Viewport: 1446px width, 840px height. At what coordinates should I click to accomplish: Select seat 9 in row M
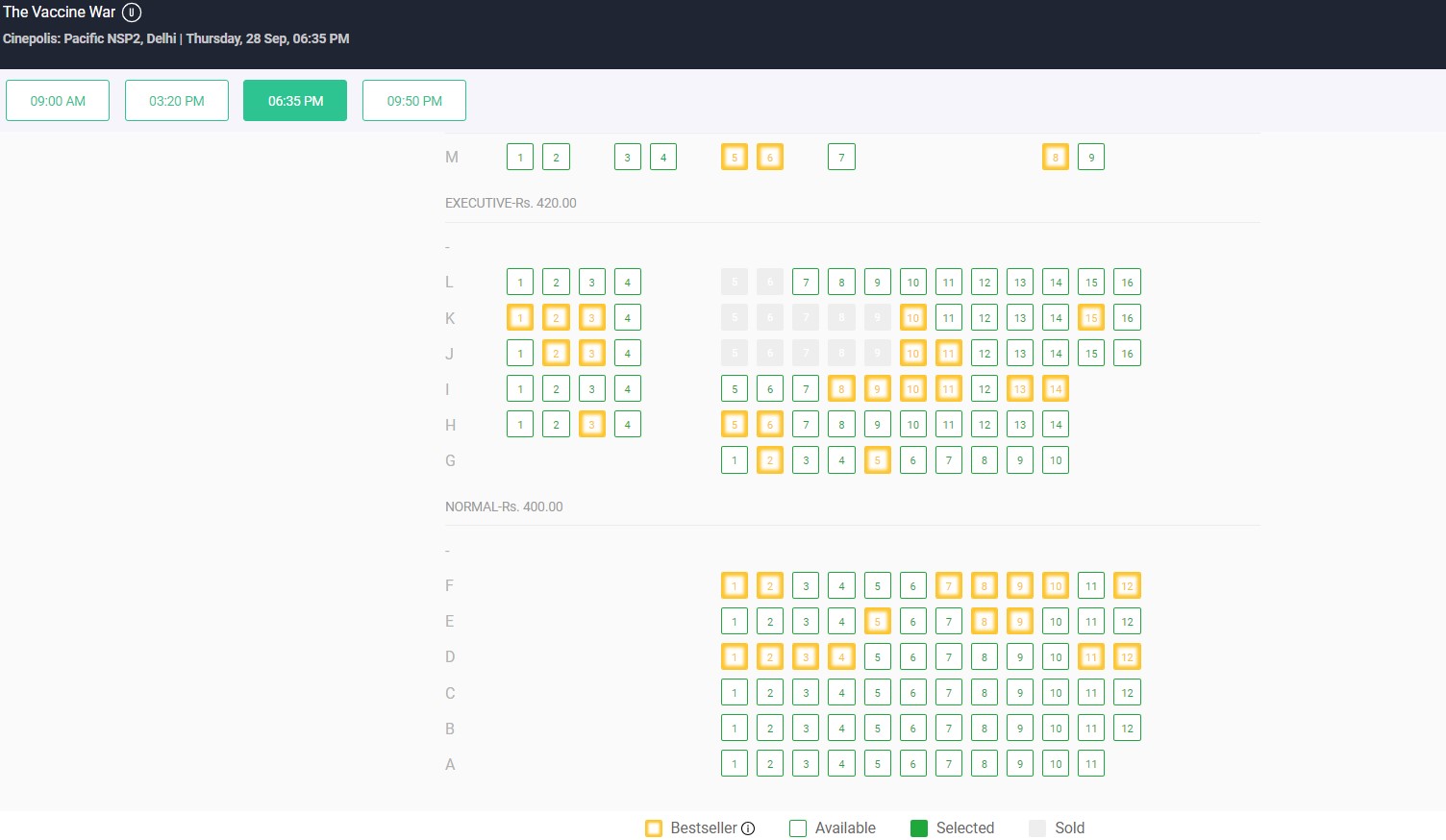pos(1091,158)
